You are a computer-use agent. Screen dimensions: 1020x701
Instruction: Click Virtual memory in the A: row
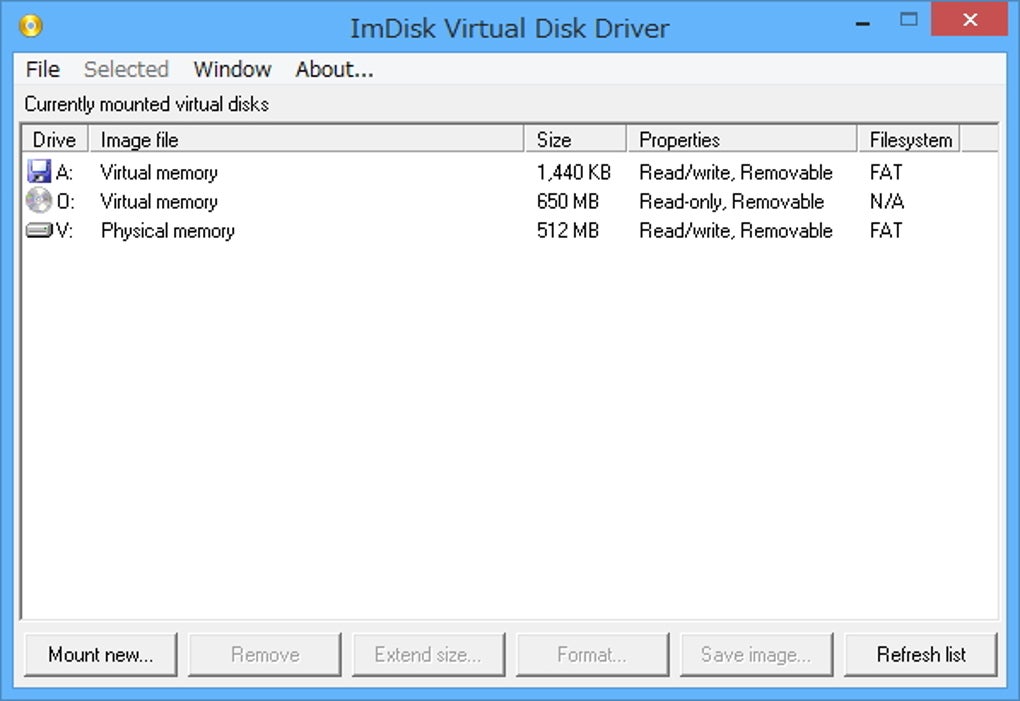[x=159, y=172]
